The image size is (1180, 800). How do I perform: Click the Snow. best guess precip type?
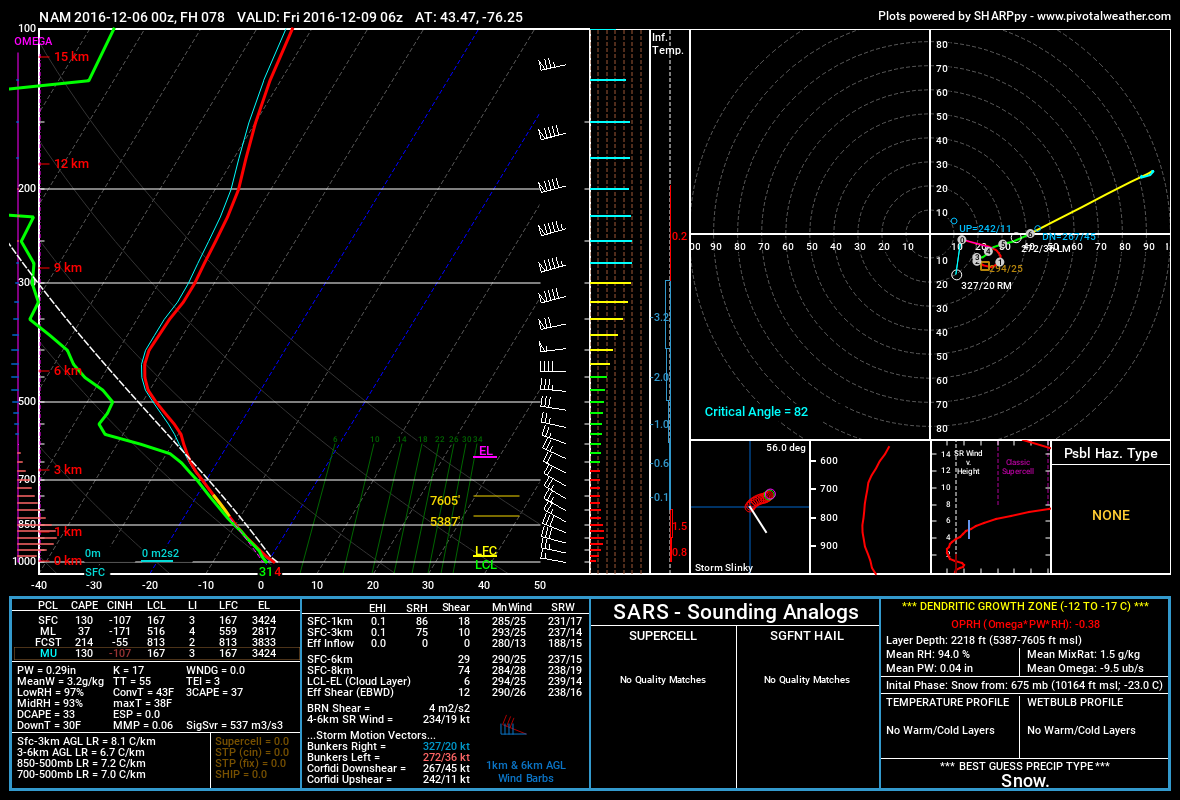(x=1025, y=781)
